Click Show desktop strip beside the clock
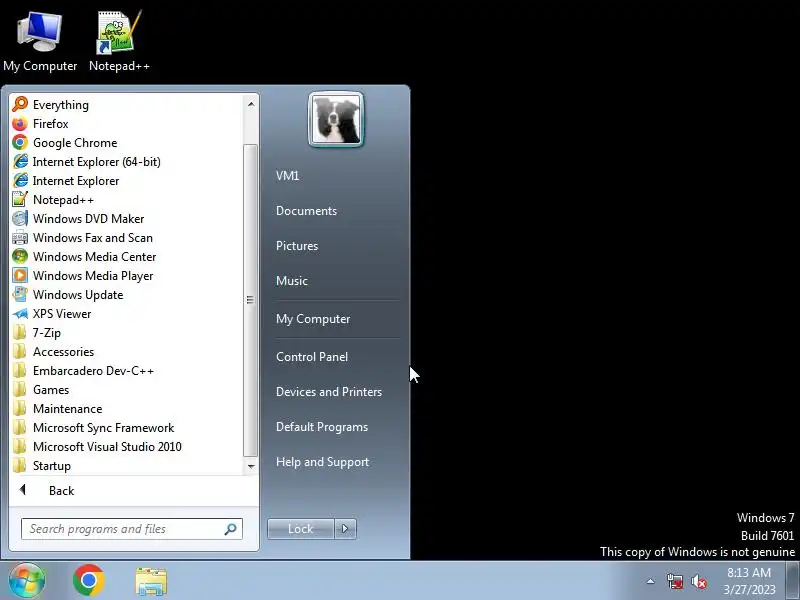Viewport: 800px width, 600px height. coord(793,581)
